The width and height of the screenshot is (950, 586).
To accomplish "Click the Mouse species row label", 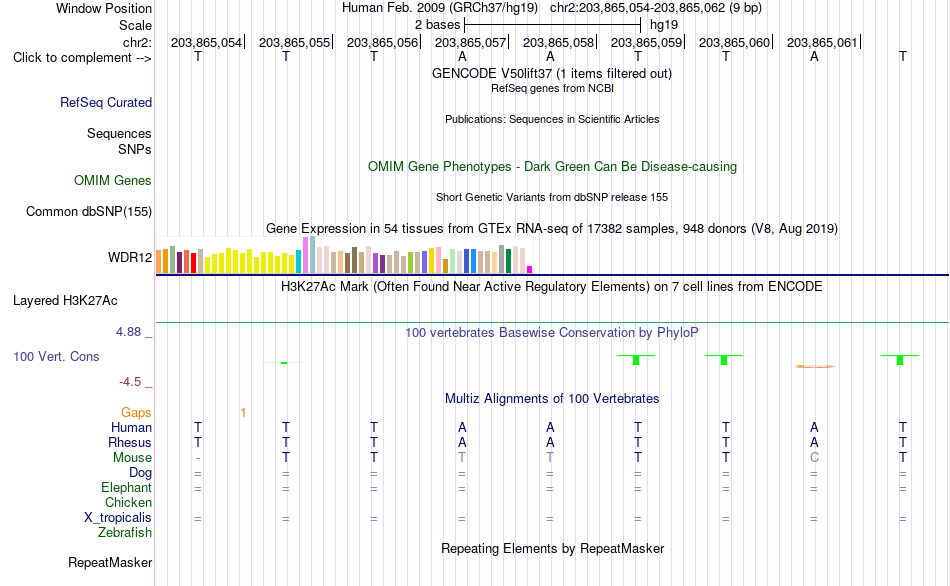I will [132, 458].
